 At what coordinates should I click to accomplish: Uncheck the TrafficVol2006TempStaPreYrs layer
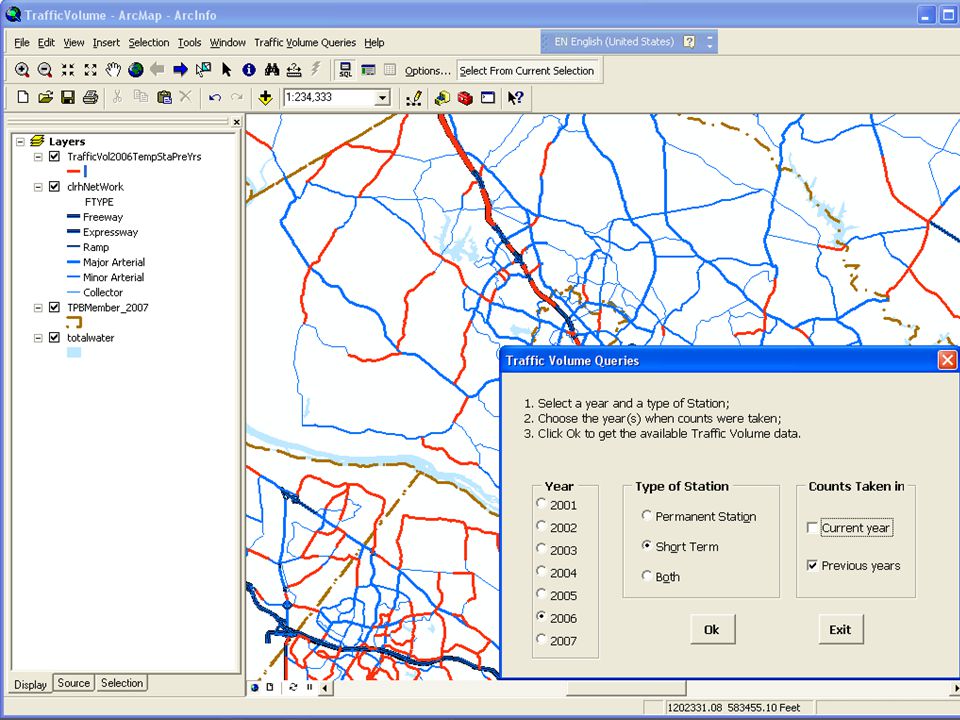[x=54, y=157]
